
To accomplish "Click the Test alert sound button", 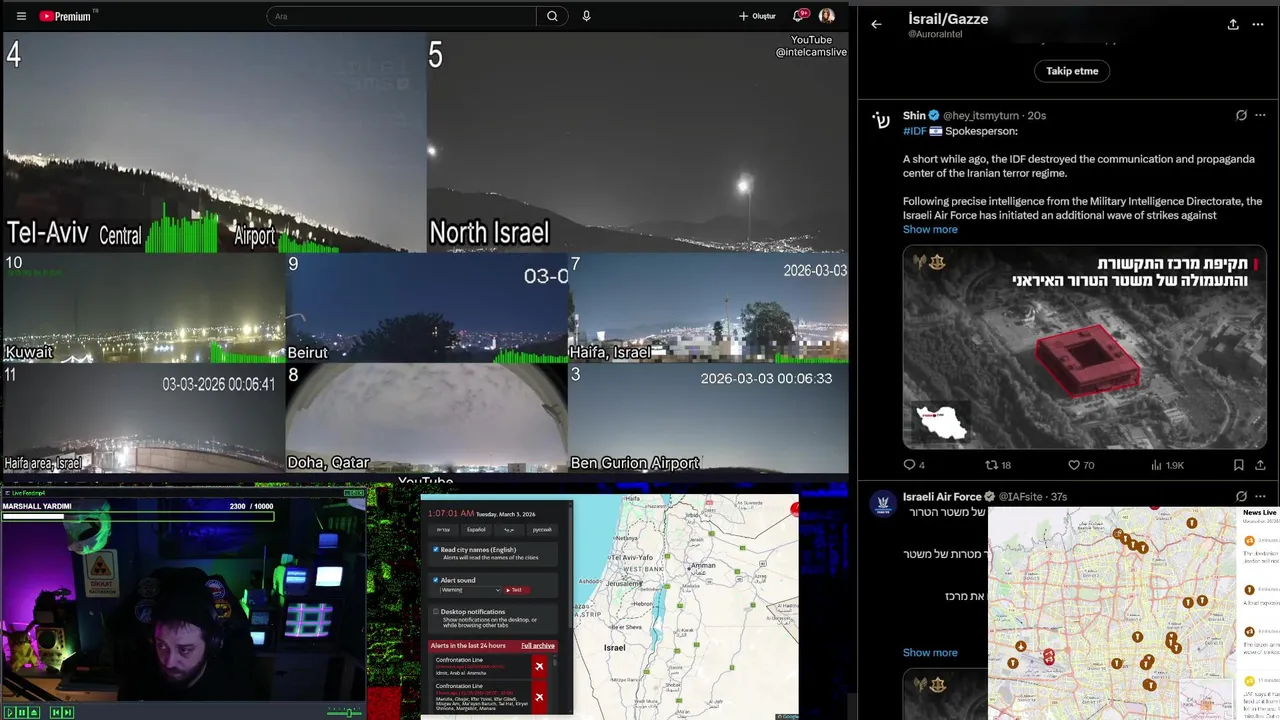I will 517,590.
